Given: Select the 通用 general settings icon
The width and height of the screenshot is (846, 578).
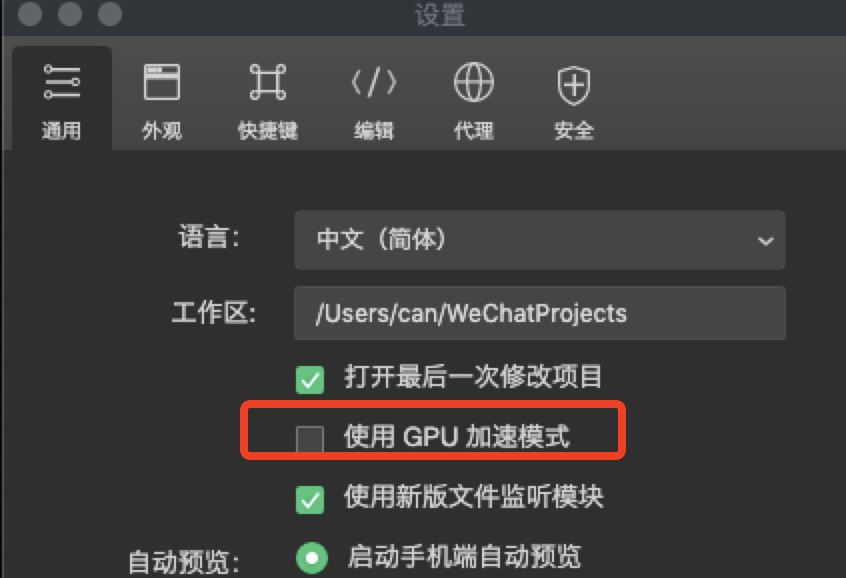Looking at the screenshot, I should click(62, 82).
